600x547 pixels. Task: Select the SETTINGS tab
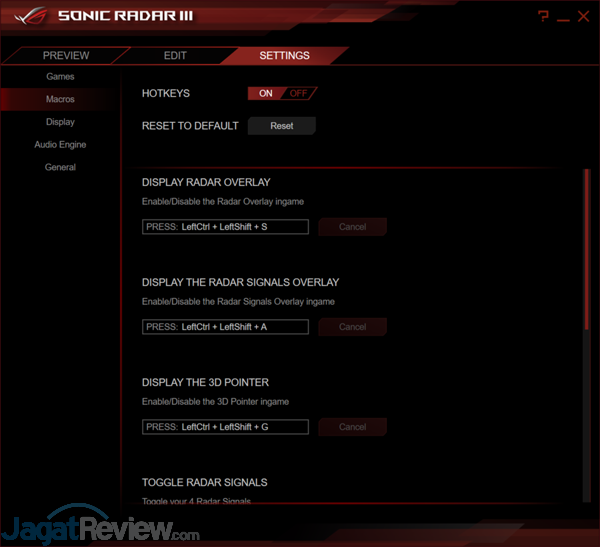coord(285,56)
